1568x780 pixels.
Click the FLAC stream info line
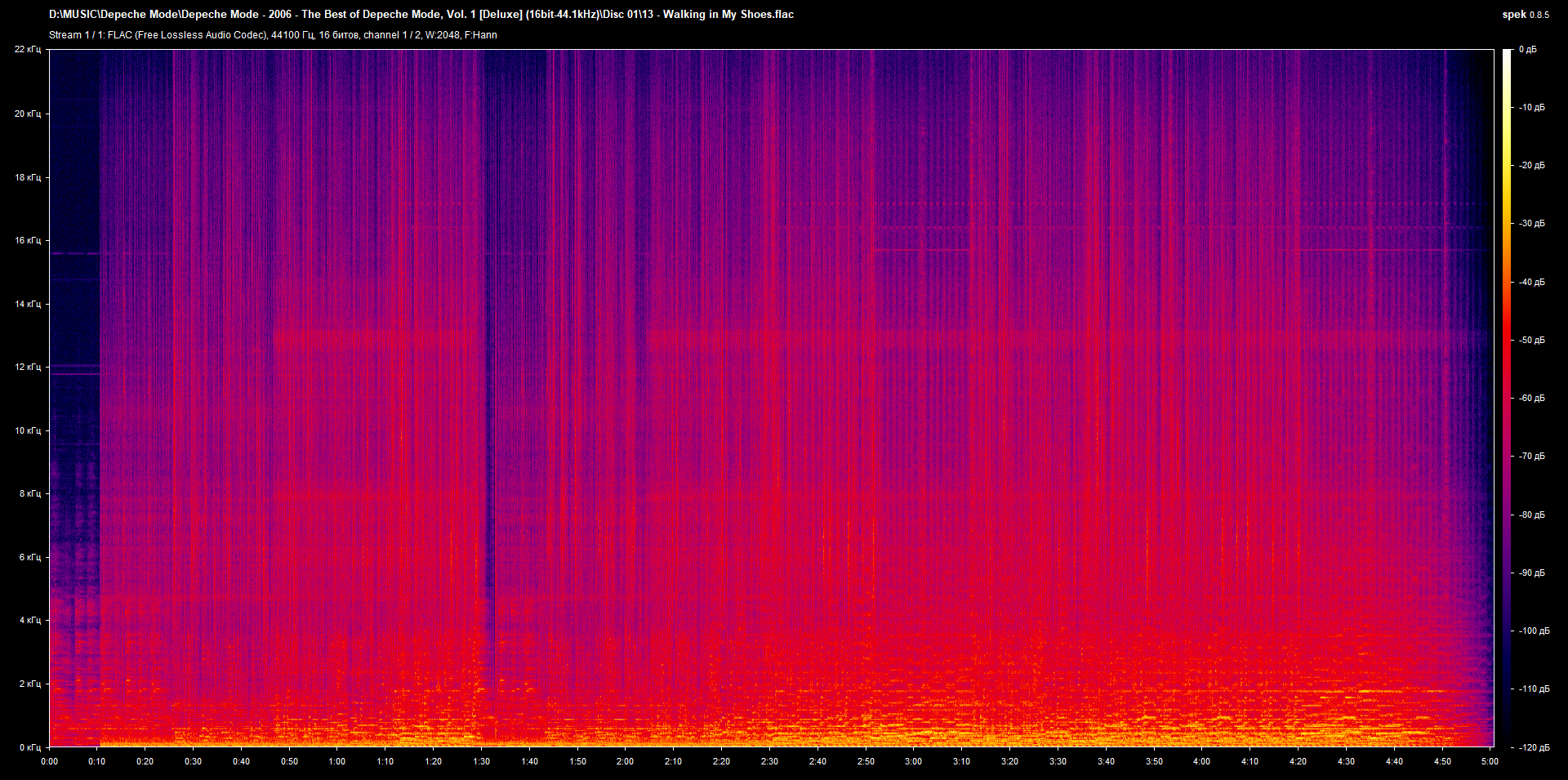pos(273,35)
